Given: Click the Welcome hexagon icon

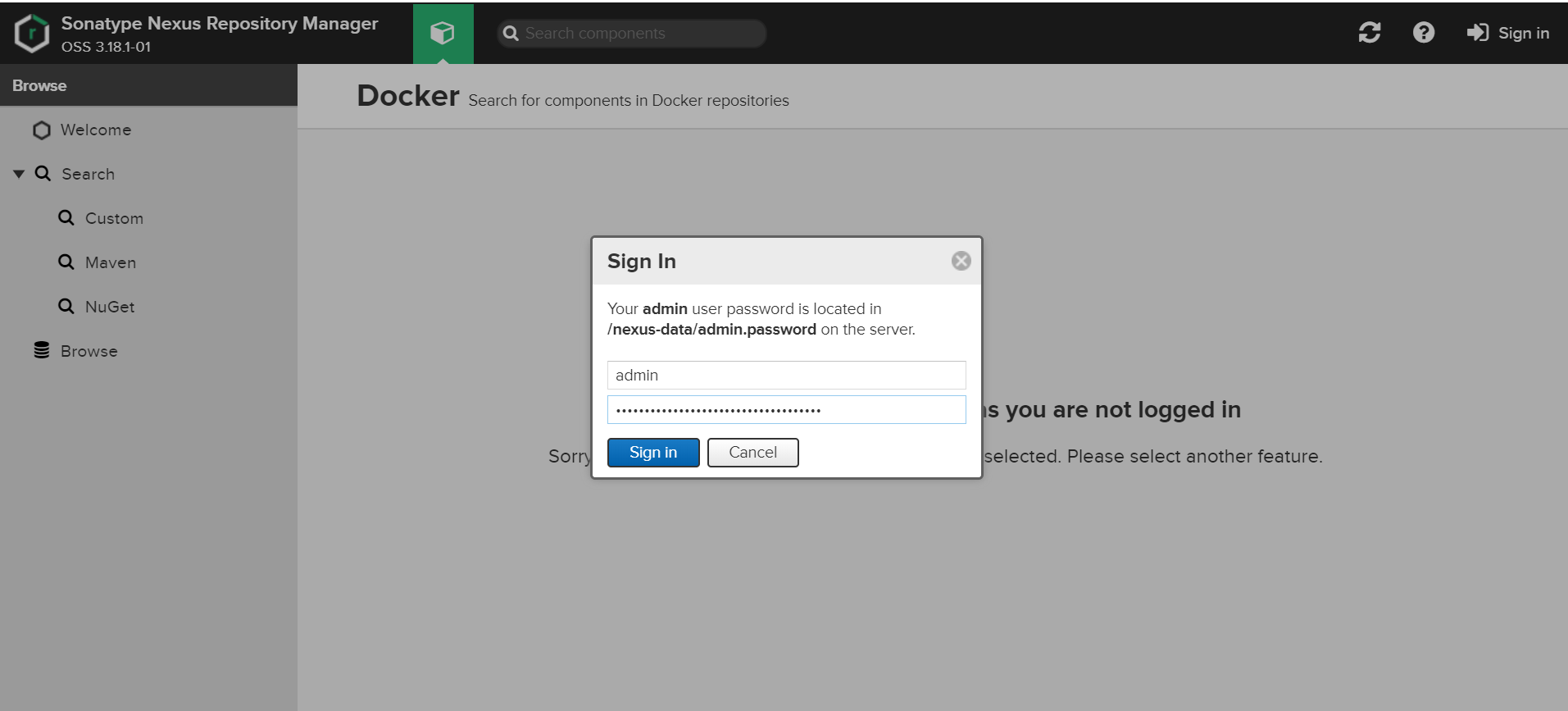Looking at the screenshot, I should (x=42, y=130).
